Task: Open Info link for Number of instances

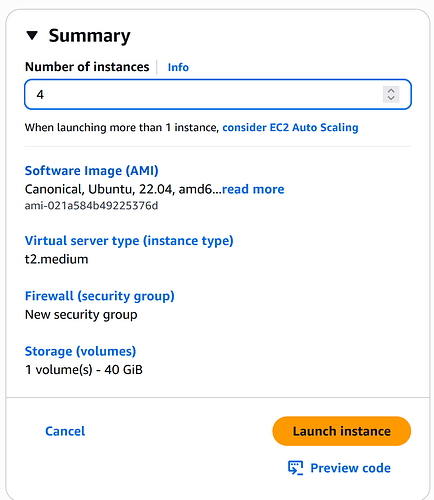Action: [178, 67]
